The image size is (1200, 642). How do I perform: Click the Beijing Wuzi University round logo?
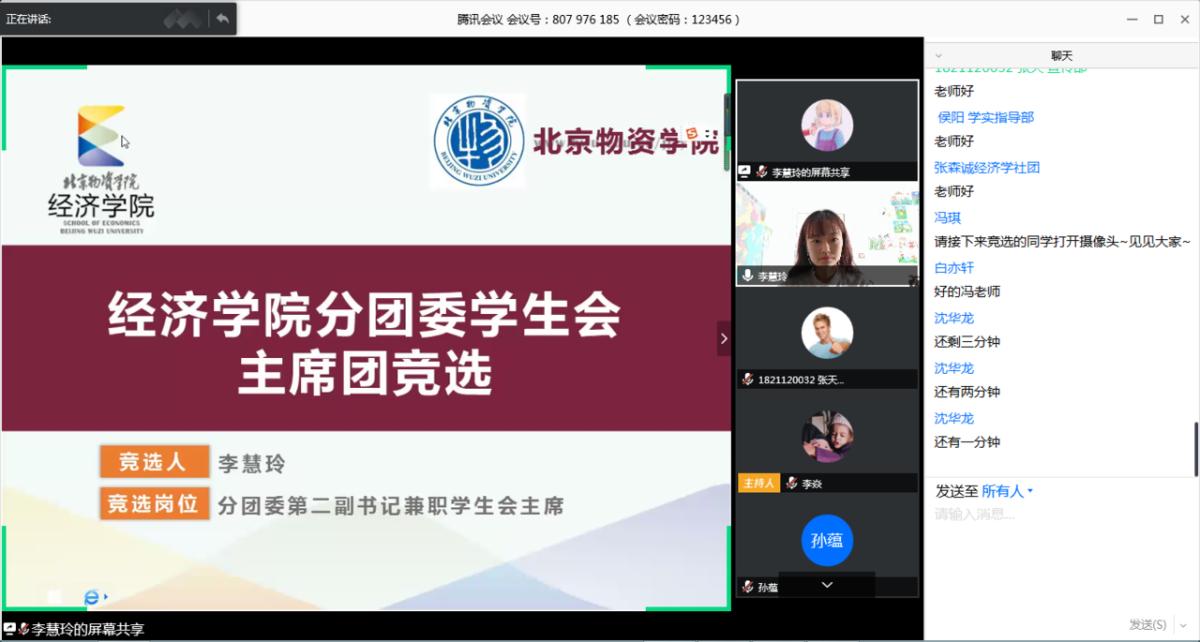click(x=478, y=141)
